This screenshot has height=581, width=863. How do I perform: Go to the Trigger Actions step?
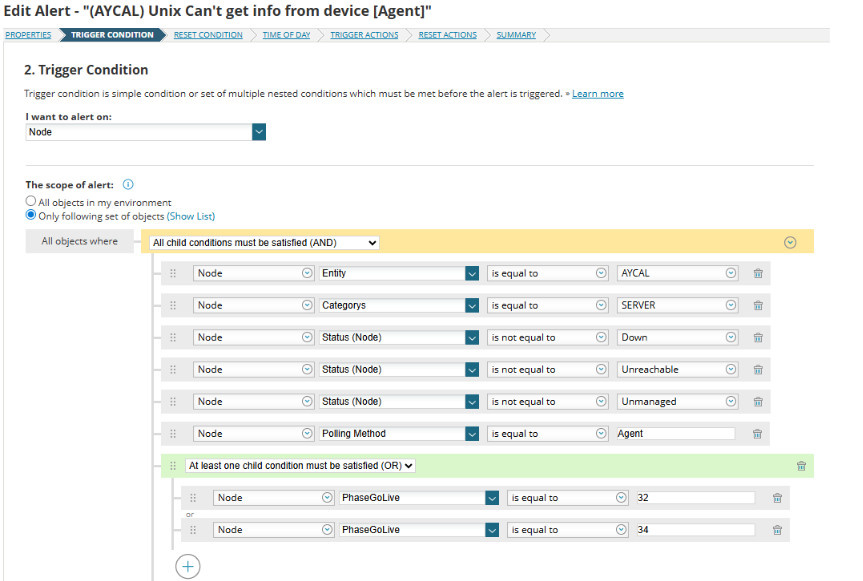[x=364, y=35]
